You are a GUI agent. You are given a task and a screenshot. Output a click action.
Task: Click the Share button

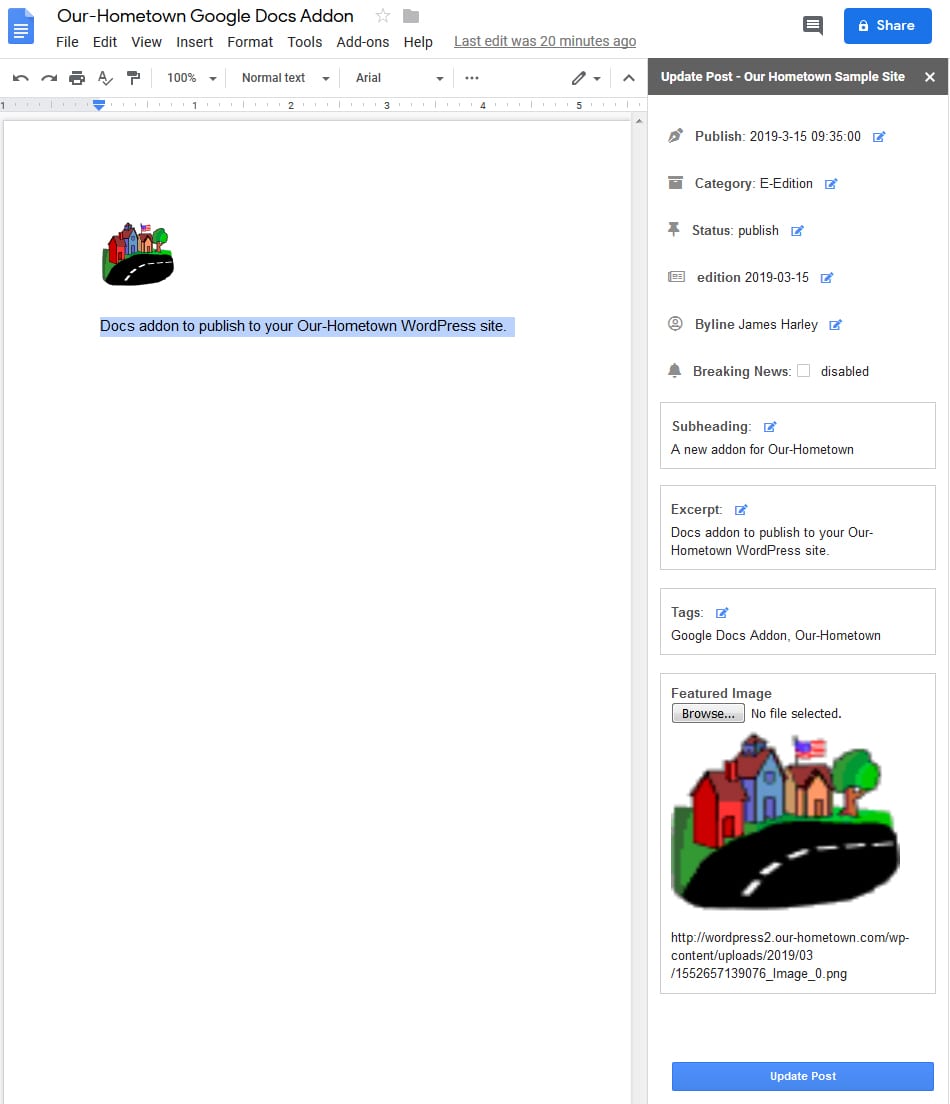coord(887,26)
